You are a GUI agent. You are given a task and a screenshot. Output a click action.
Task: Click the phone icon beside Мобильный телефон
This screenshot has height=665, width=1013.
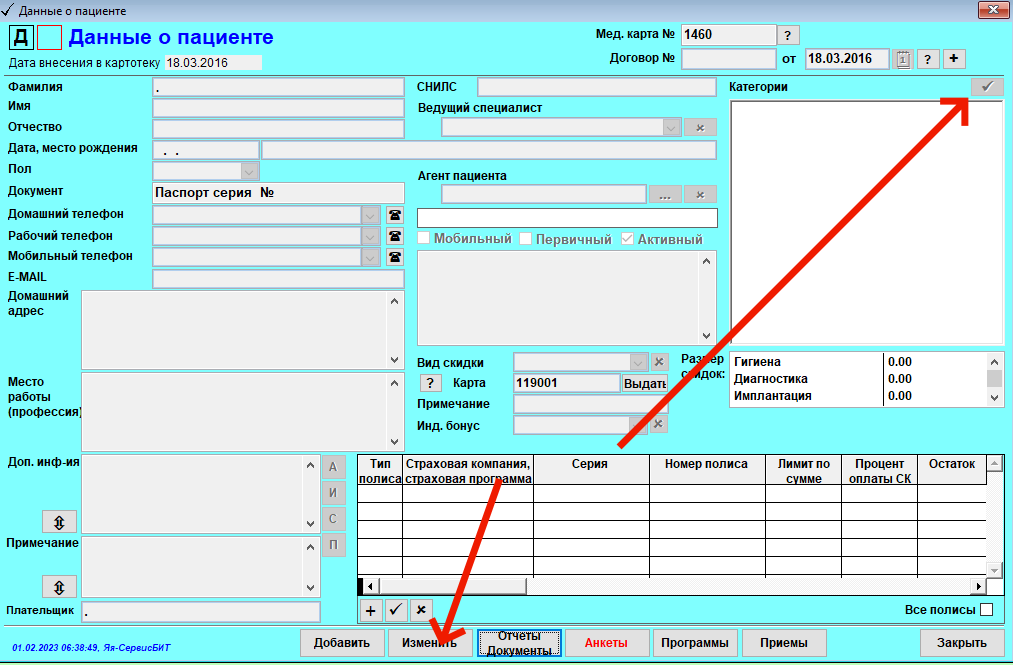tap(394, 257)
